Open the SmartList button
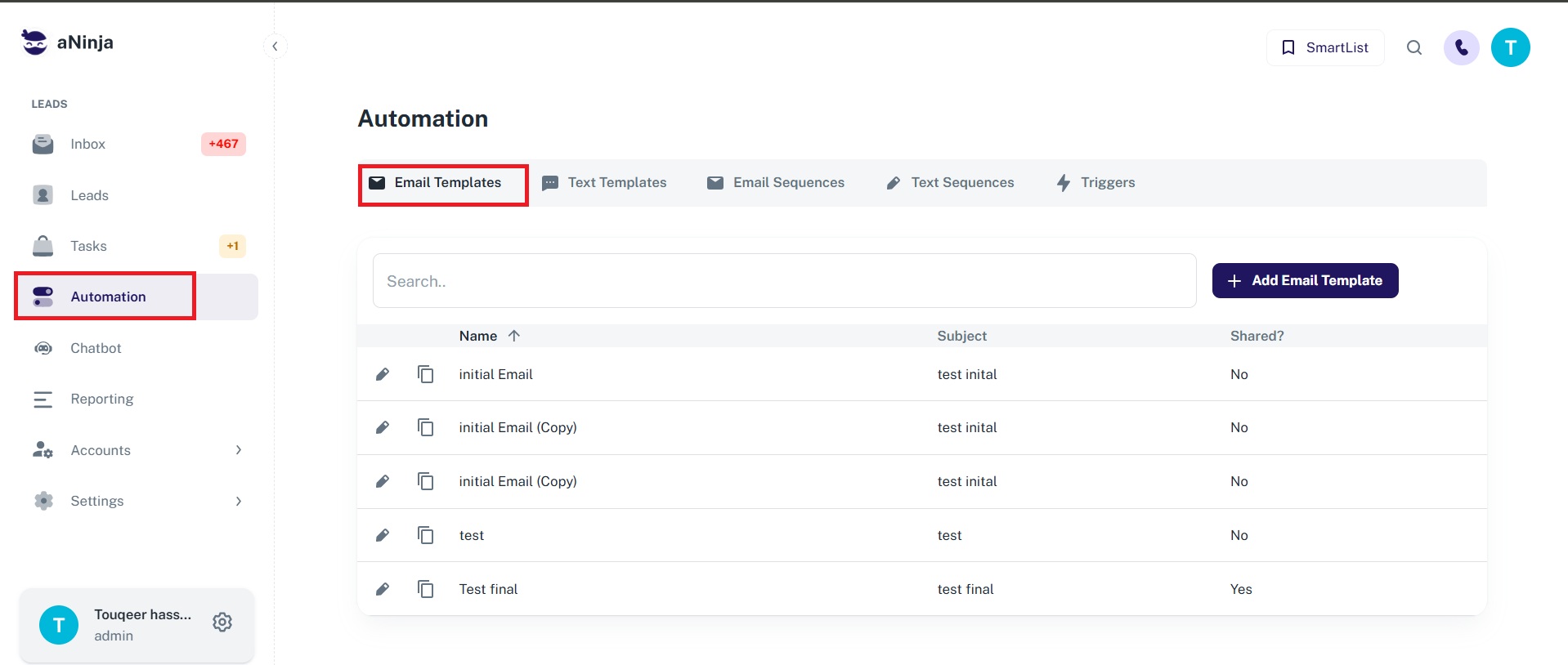Image resolution: width=1568 pixels, height=665 pixels. pyautogui.click(x=1324, y=47)
